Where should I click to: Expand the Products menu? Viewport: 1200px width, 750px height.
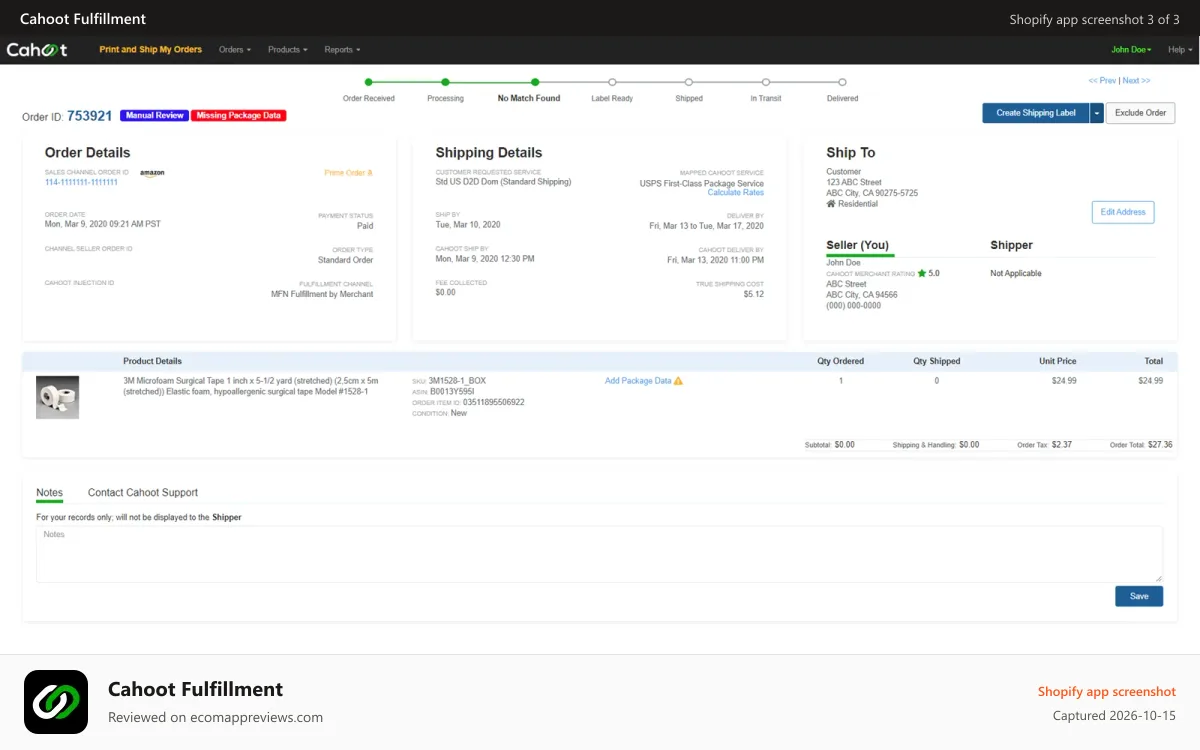click(x=288, y=49)
